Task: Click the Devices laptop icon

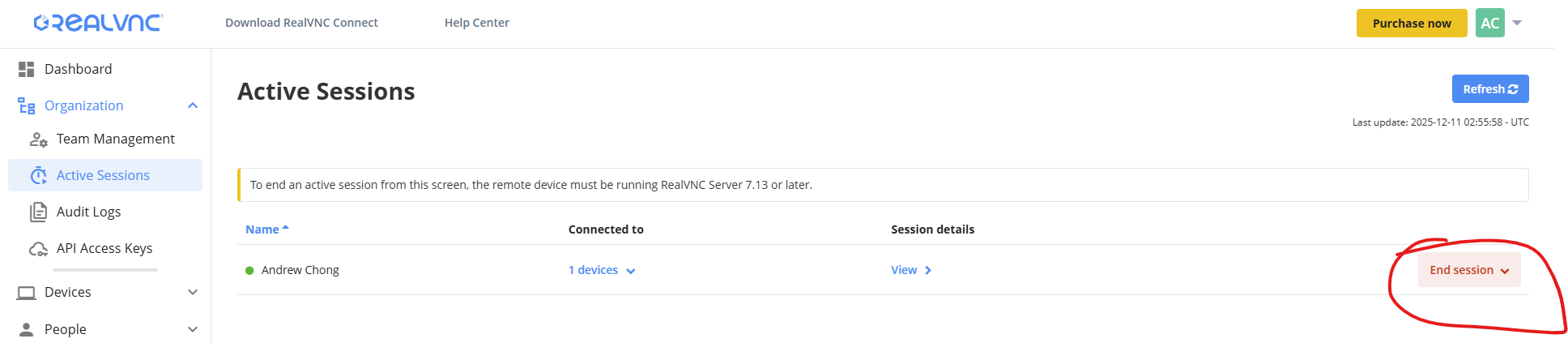Action: pos(27,293)
